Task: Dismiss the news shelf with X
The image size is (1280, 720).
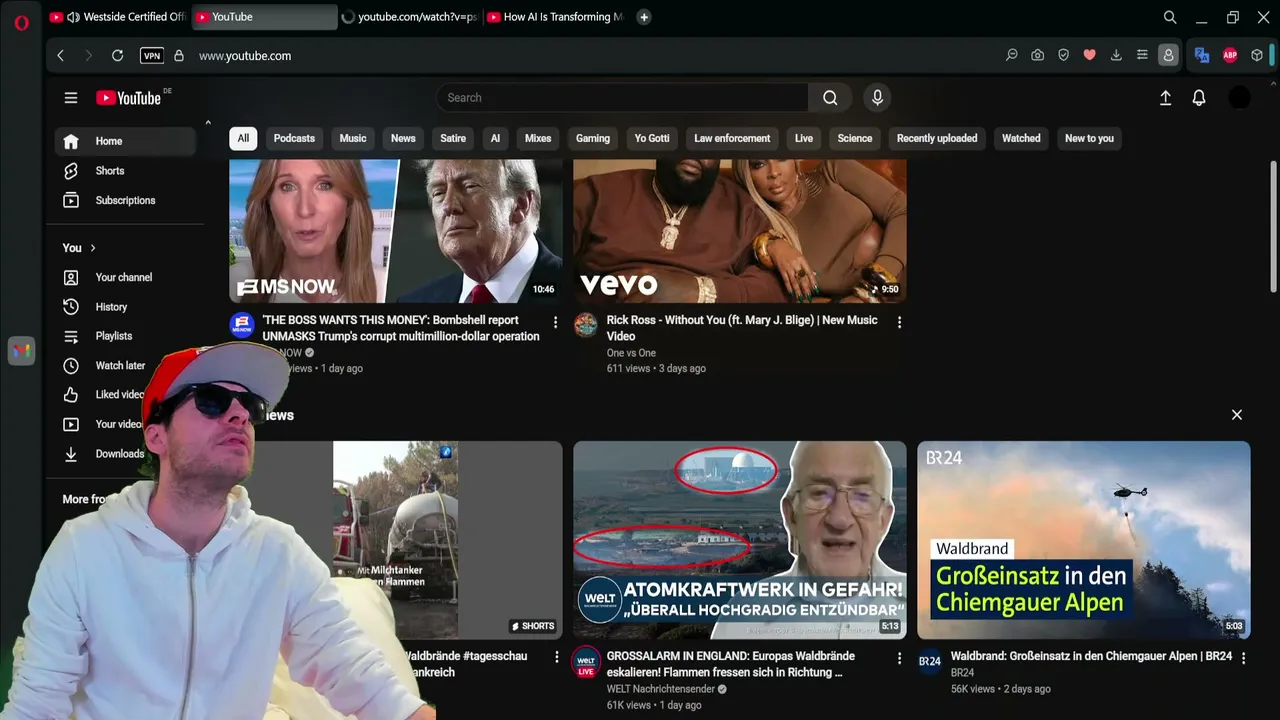Action: pyautogui.click(x=1237, y=415)
